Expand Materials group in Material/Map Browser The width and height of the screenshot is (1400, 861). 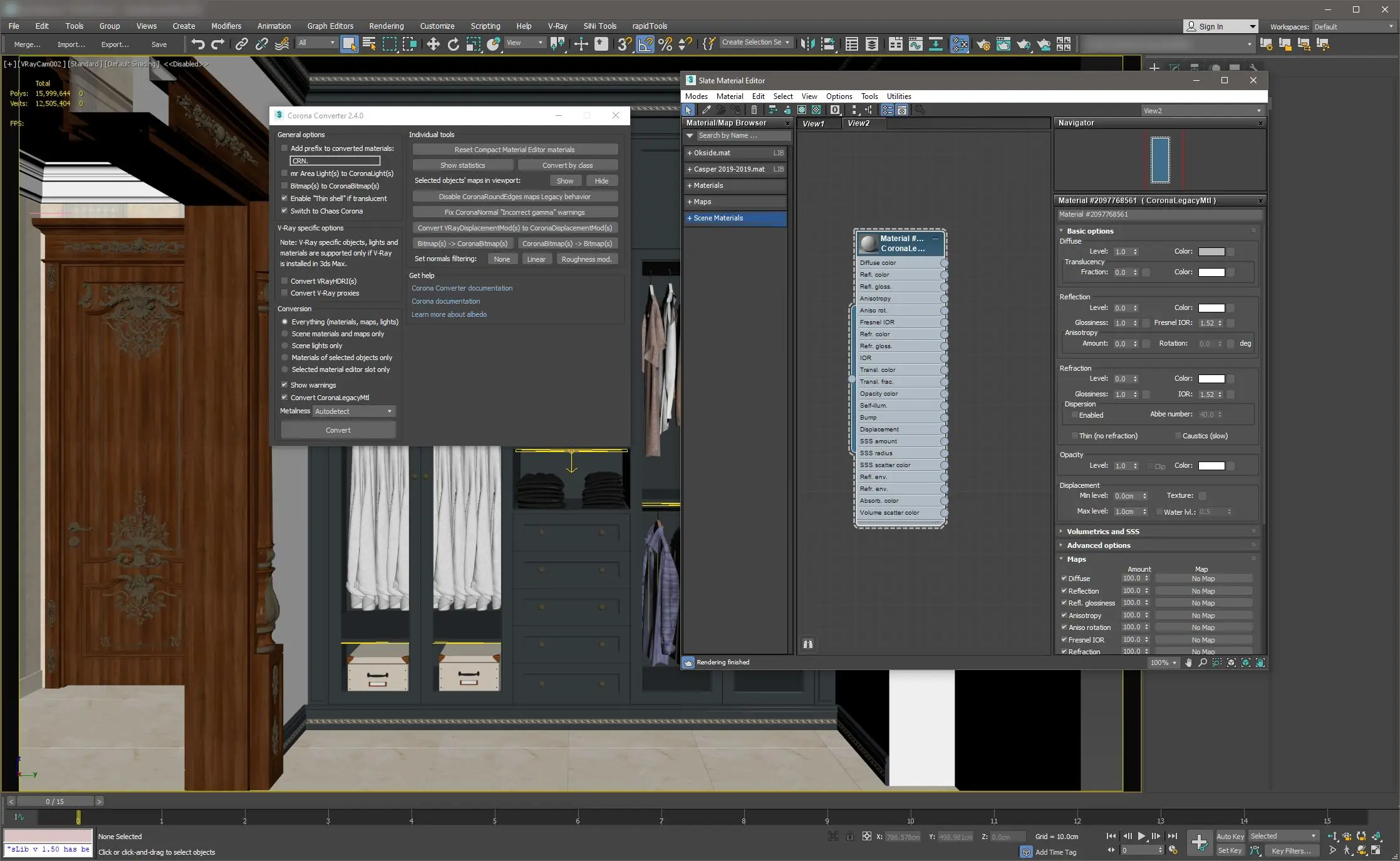point(708,185)
